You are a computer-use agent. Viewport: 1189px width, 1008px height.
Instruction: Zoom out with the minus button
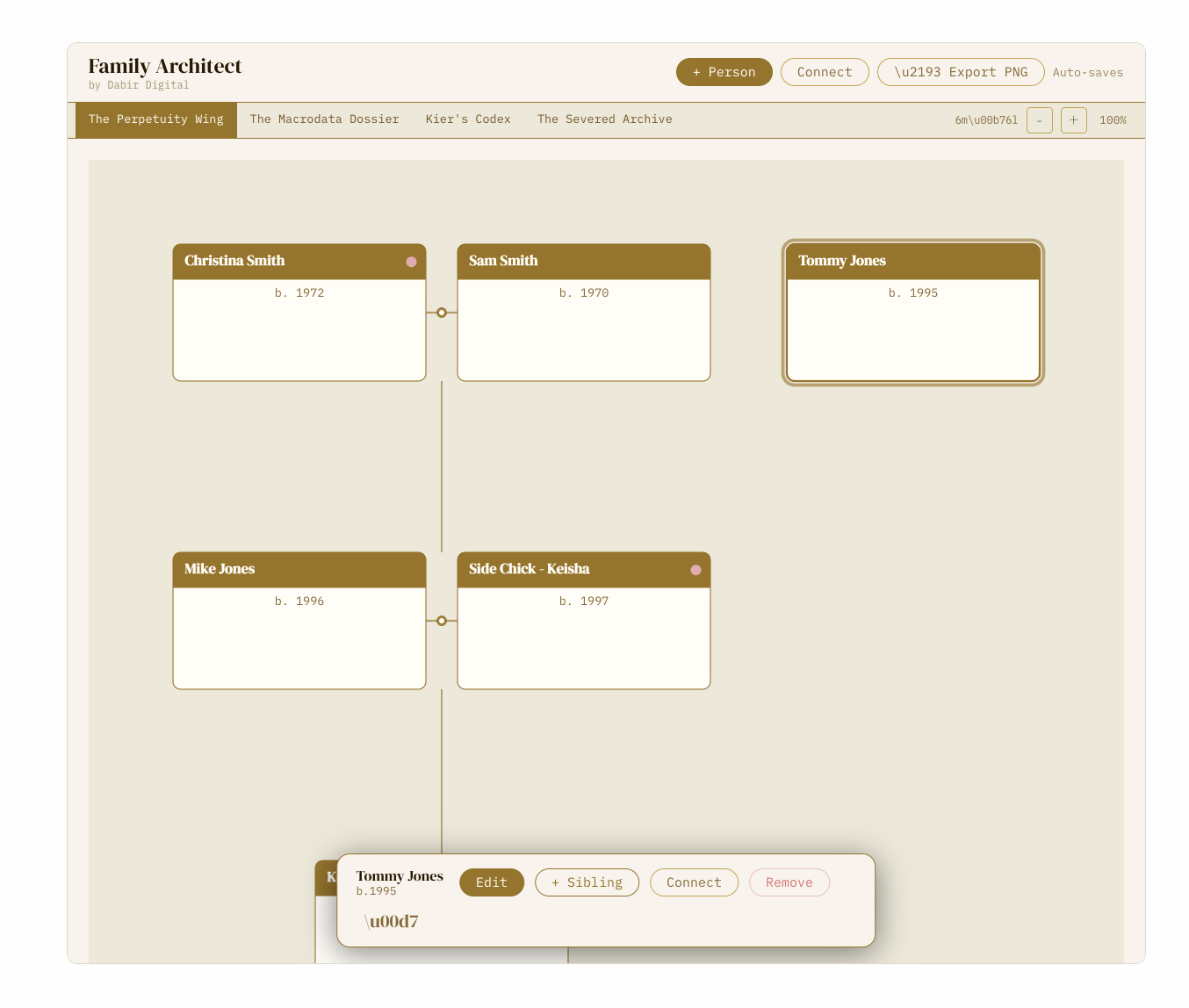click(x=1040, y=120)
